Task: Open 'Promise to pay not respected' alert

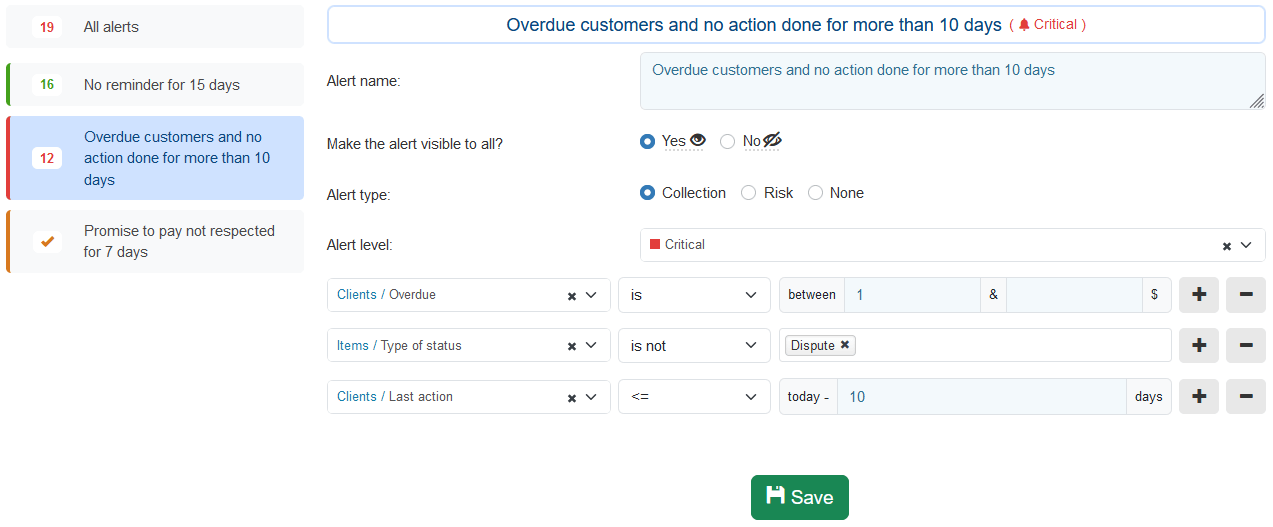Action: 155,241
